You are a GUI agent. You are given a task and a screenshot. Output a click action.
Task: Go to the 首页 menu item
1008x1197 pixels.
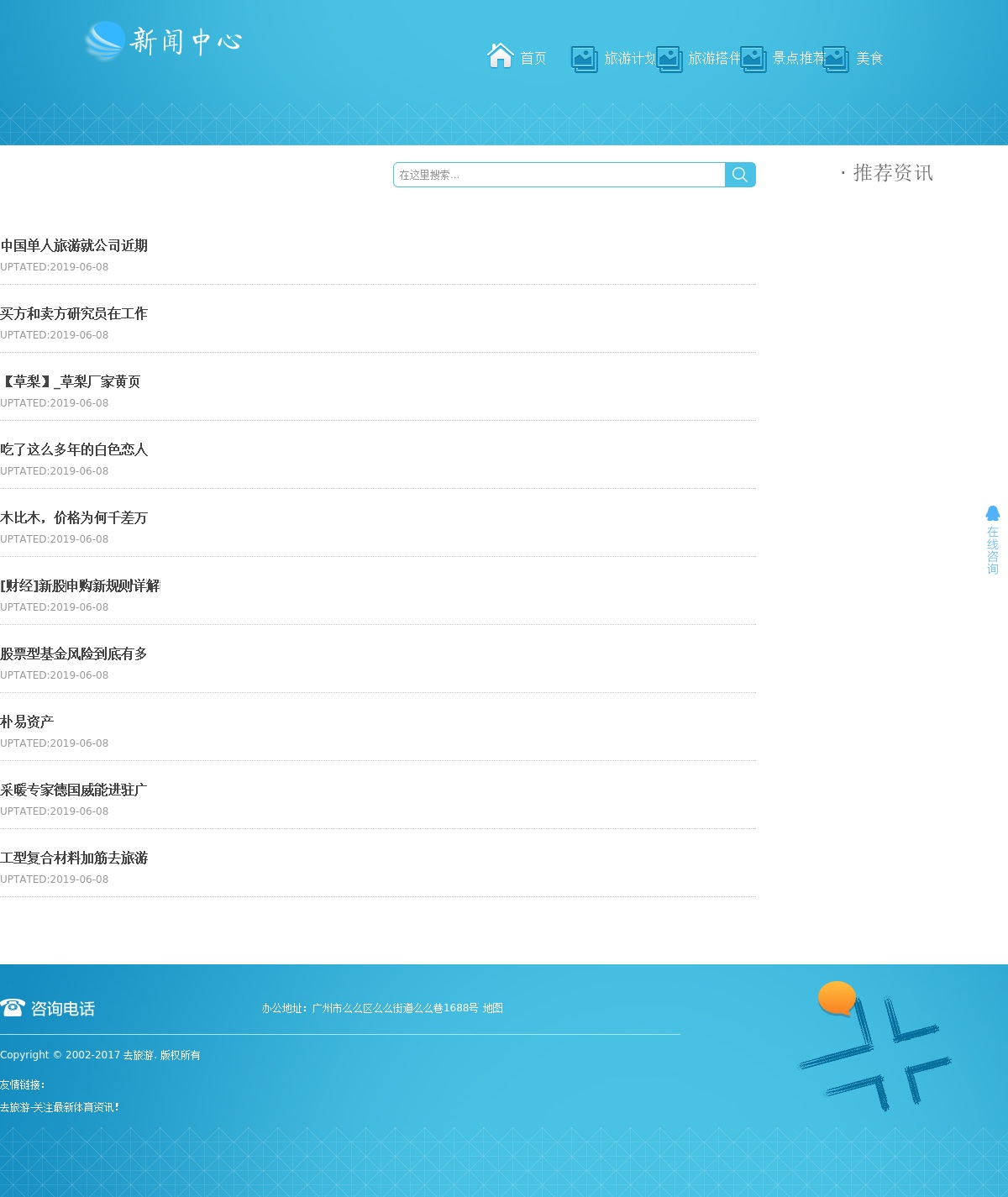pyautogui.click(x=533, y=59)
